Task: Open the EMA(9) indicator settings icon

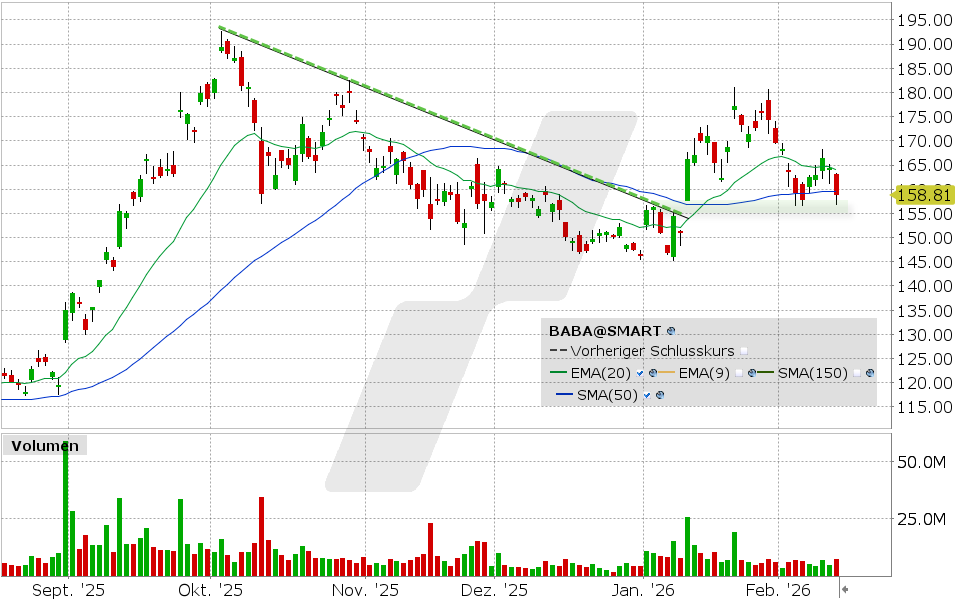Action: click(x=751, y=373)
